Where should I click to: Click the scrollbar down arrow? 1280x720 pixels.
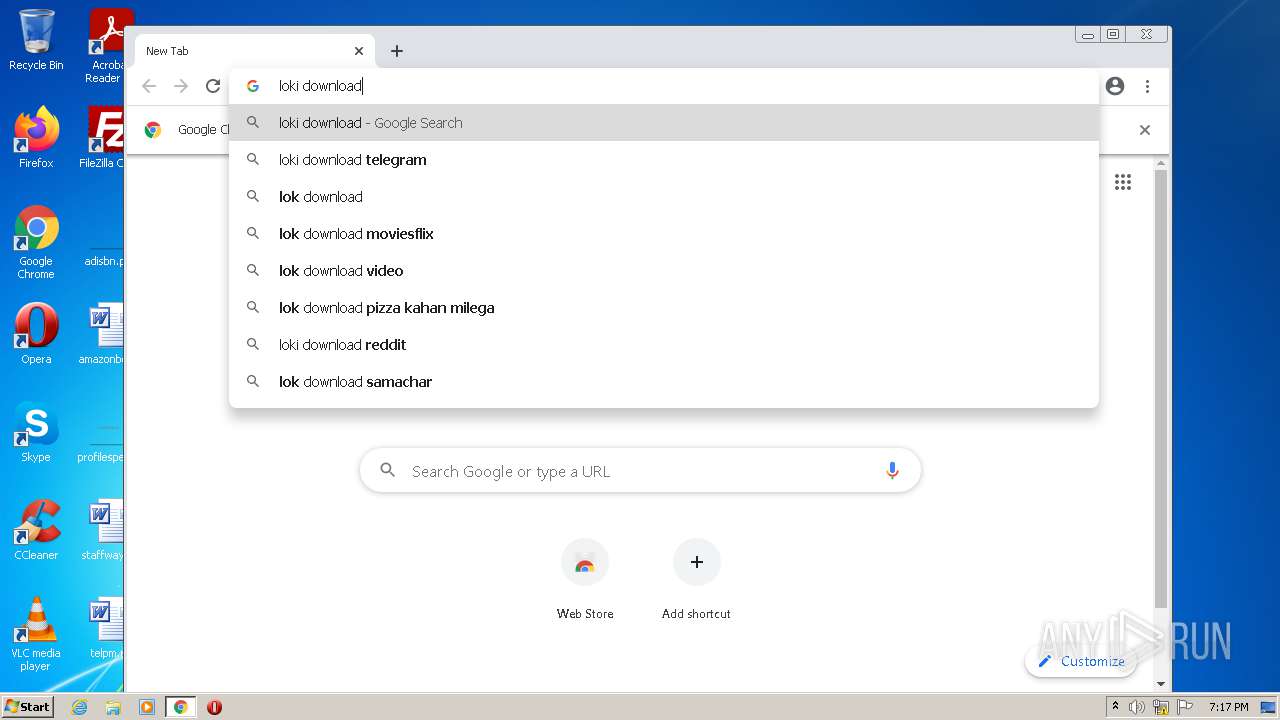coord(1161,684)
